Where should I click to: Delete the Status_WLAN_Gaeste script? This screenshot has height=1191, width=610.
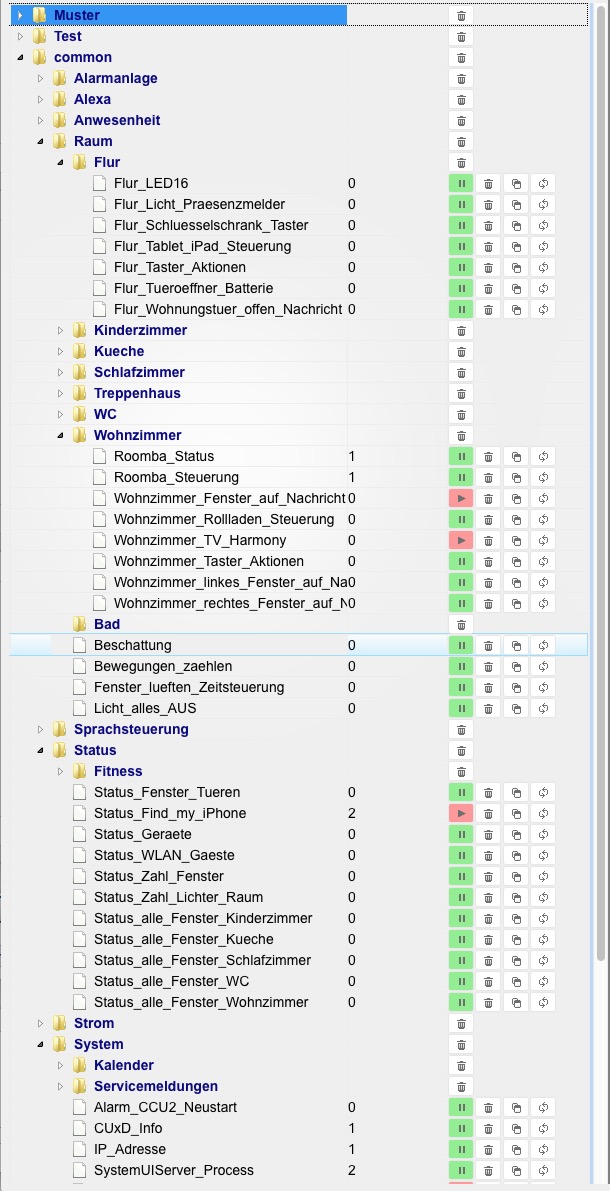pyautogui.click(x=488, y=855)
